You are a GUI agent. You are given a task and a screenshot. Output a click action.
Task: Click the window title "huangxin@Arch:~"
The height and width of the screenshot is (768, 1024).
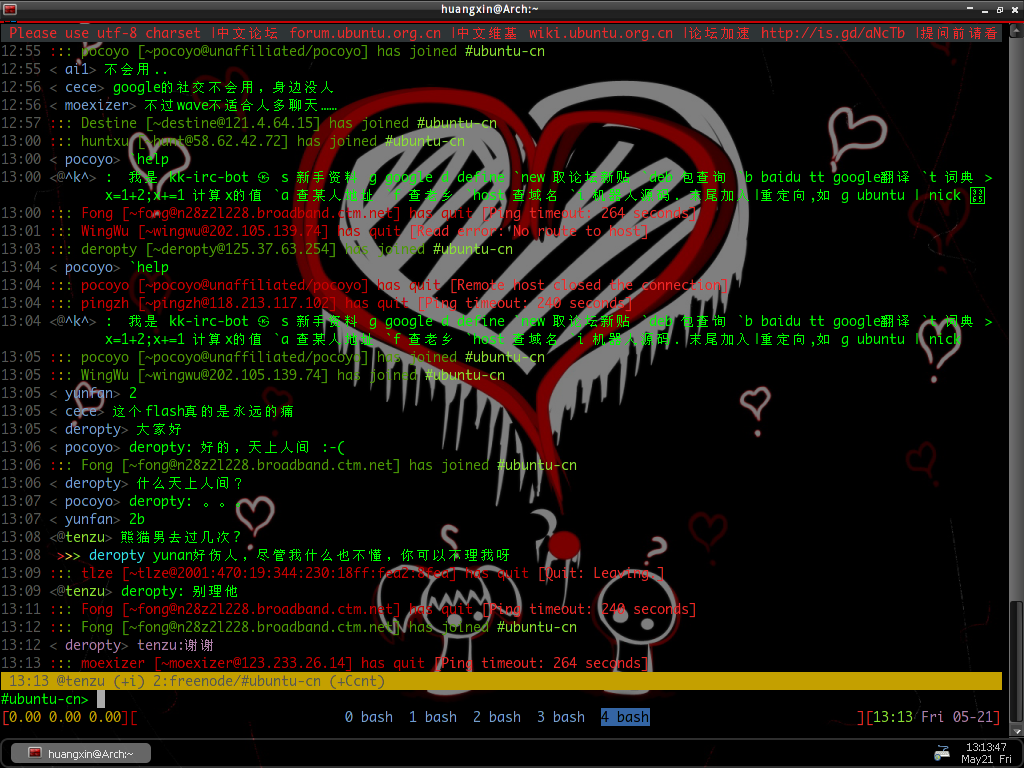tap(489, 9)
